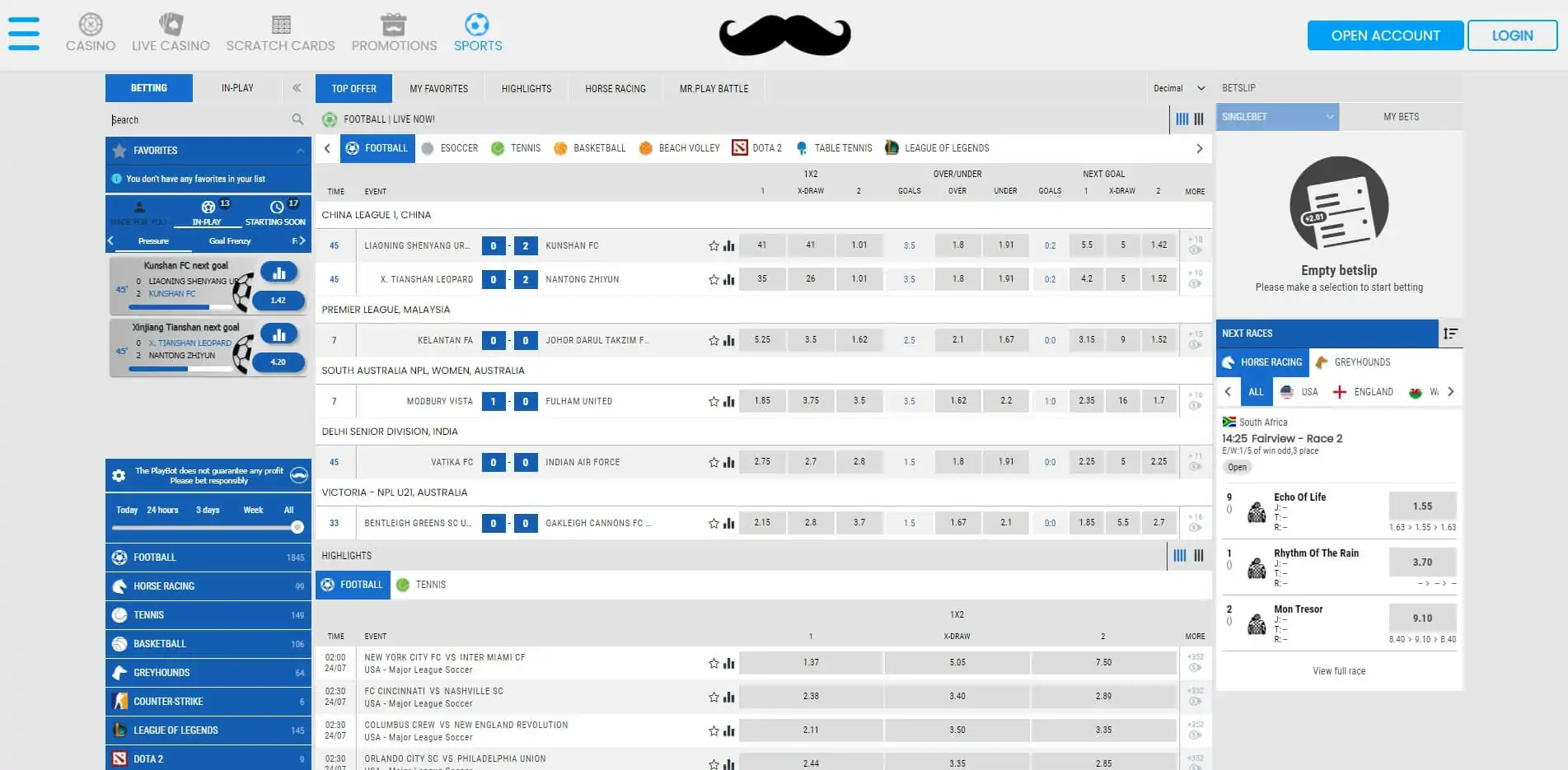Favorite the Modbury Vista match star

714,402
